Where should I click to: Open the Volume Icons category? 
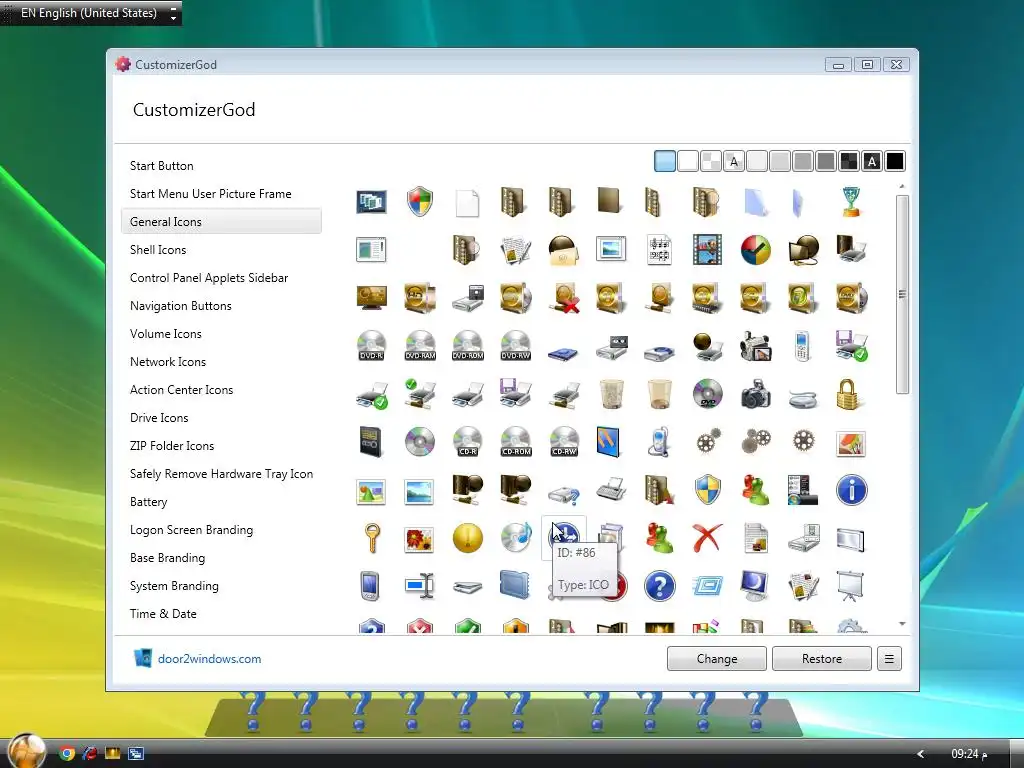[221, 334]
